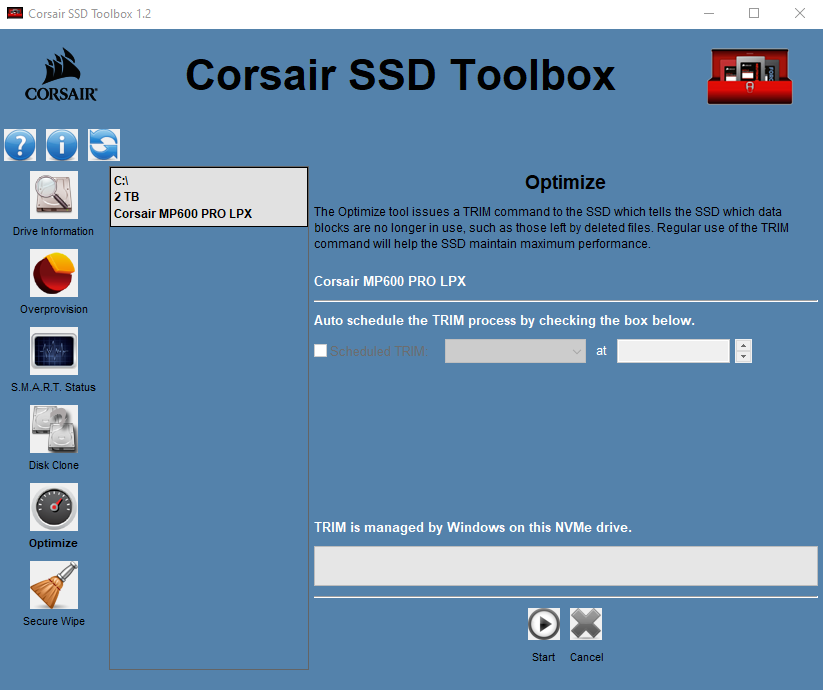Click the TRIM progress bar area
Screen dimensions: 823x690
[565, 566]
